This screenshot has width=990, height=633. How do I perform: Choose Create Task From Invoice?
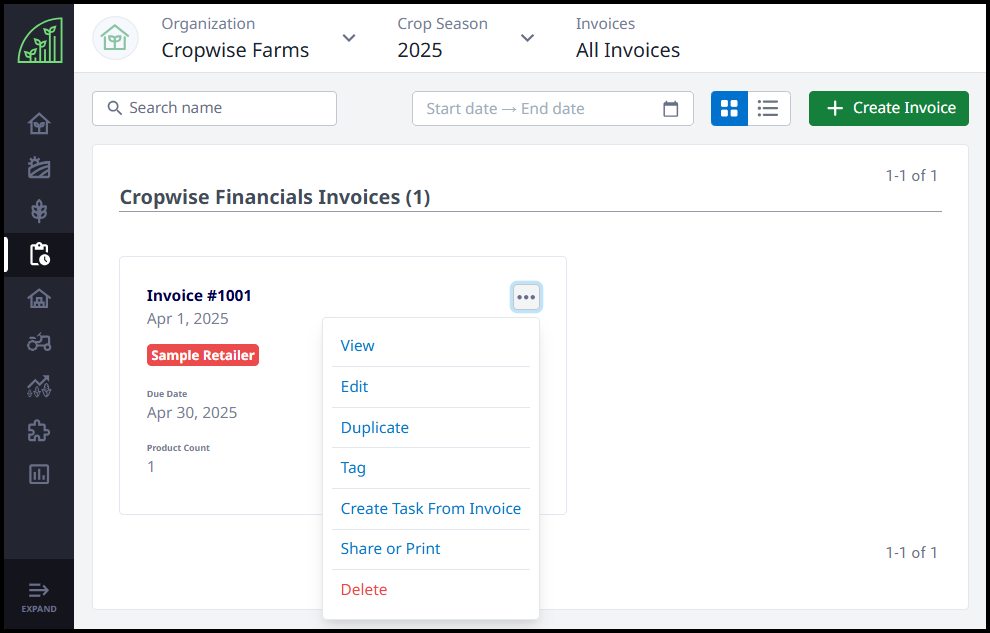pos(431,508)
